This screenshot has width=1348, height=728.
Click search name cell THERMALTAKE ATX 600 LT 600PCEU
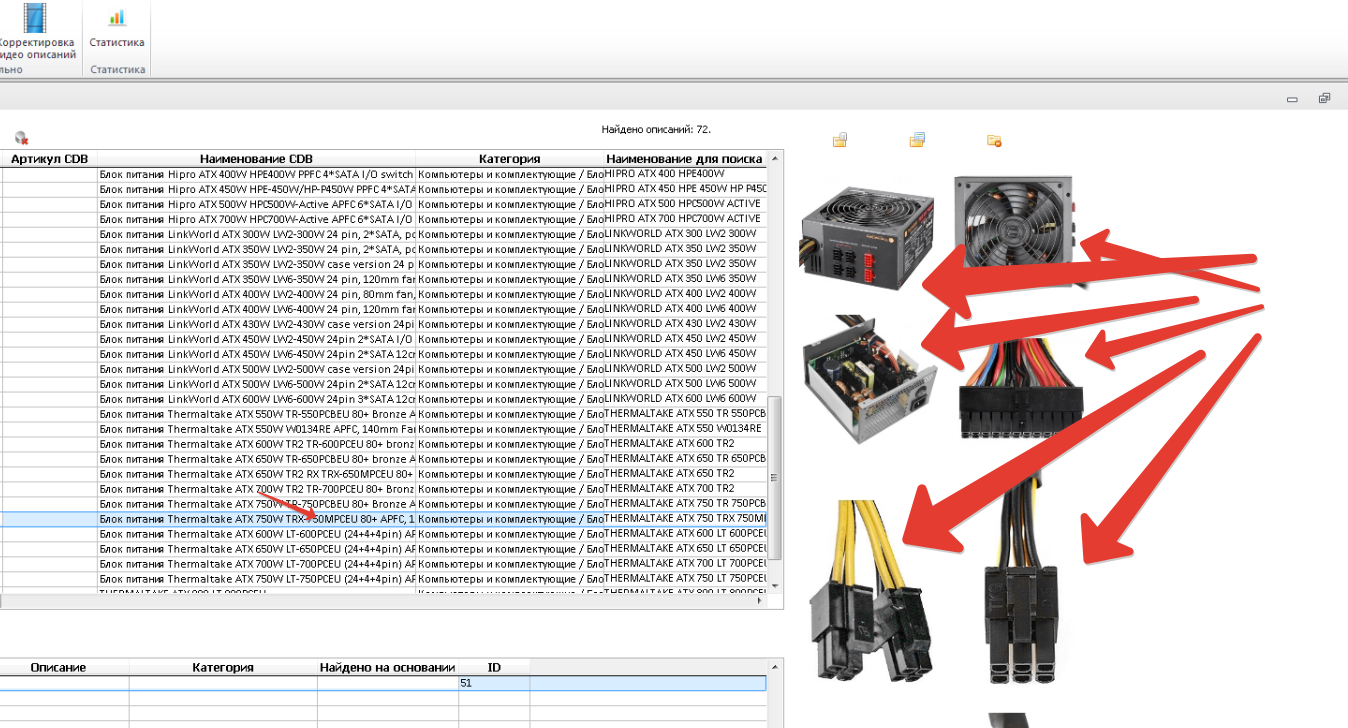pyautogui.click(x=685, y=534)
